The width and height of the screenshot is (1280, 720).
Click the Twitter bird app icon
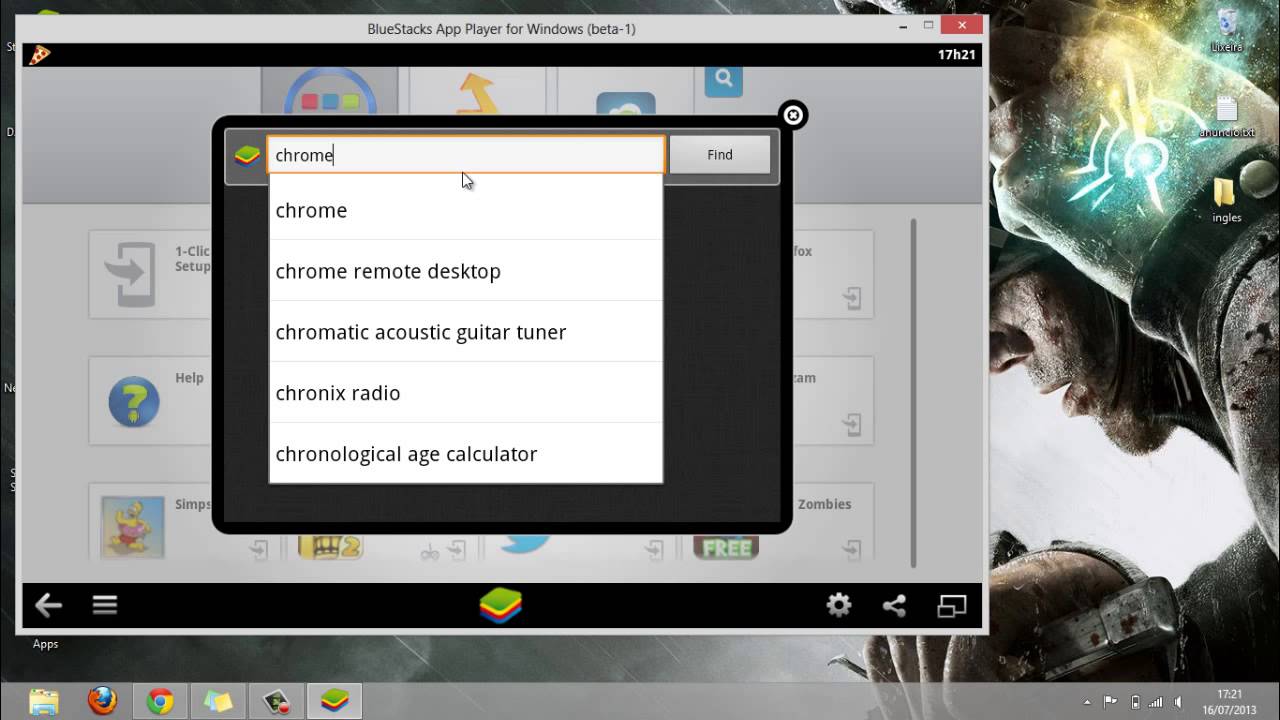[525, 543]
